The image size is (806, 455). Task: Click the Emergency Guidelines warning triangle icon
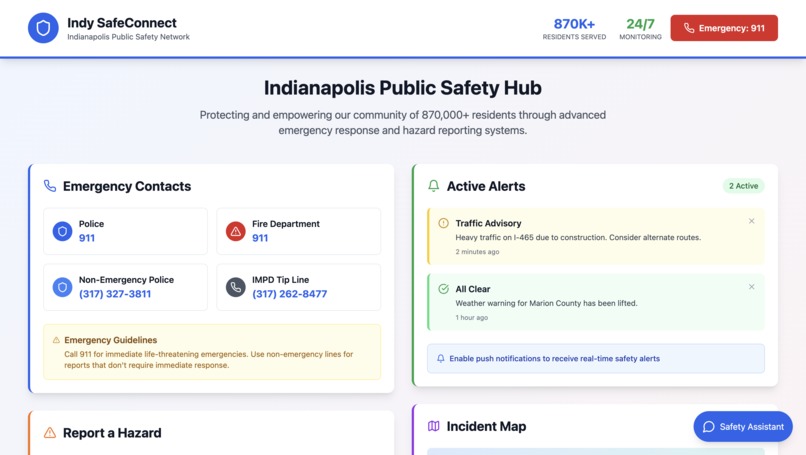tap(56, 340)
